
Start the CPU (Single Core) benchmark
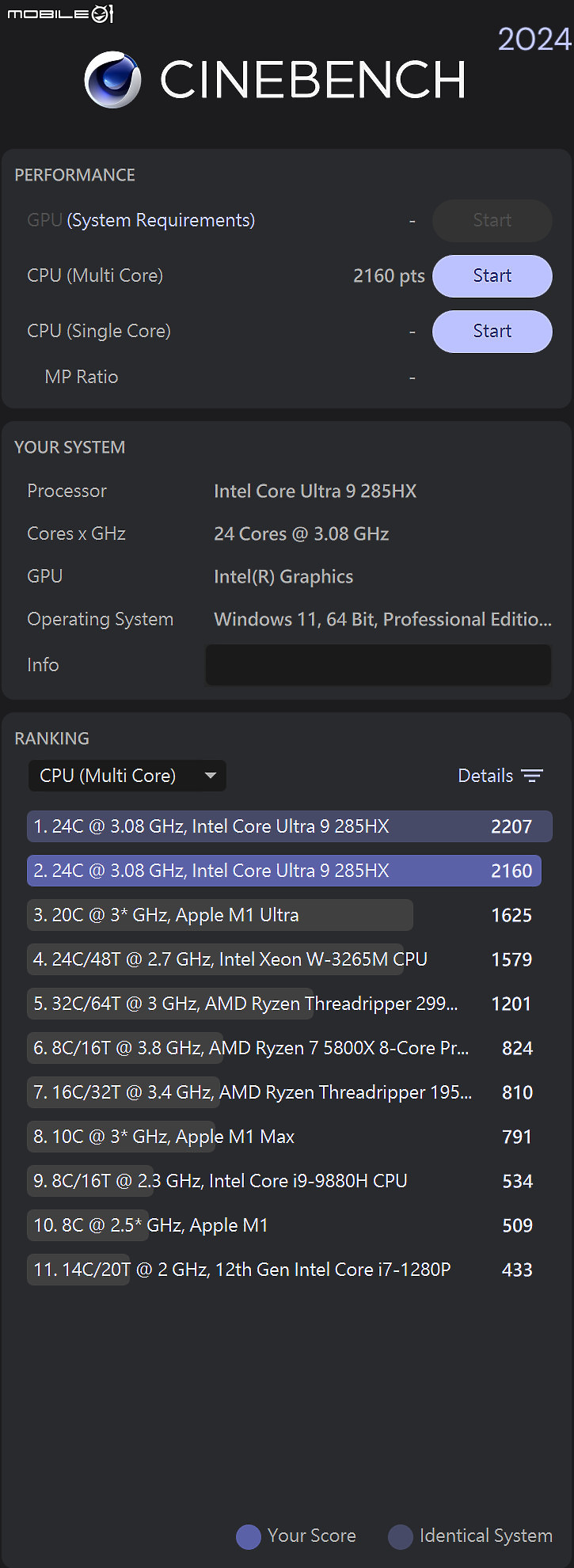point(492,332)
